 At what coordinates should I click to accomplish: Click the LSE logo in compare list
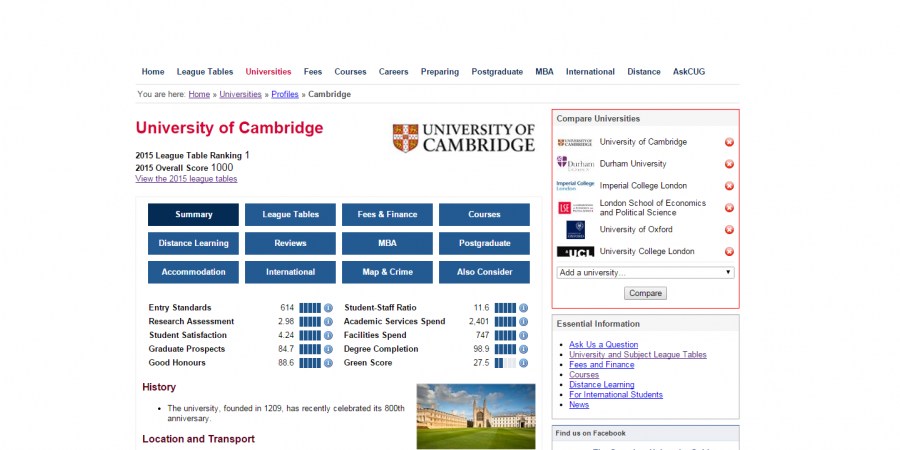point(575,208)
